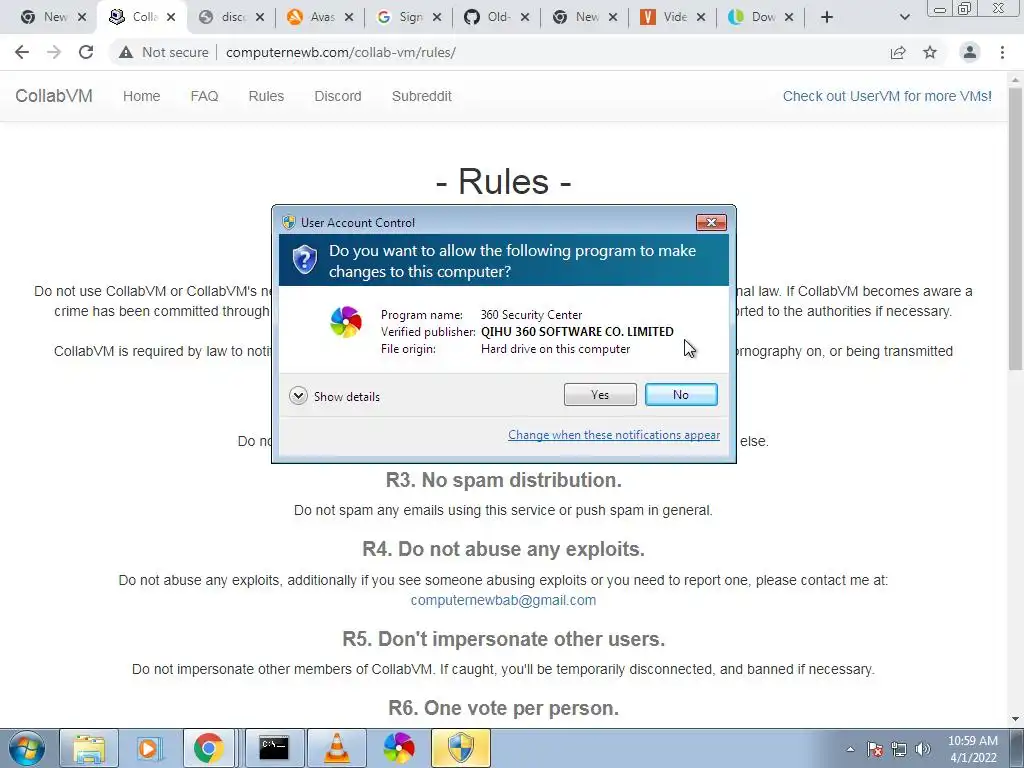Click the '- Rules -' page title
1024x768 pixels.
[x=504, y=182]
